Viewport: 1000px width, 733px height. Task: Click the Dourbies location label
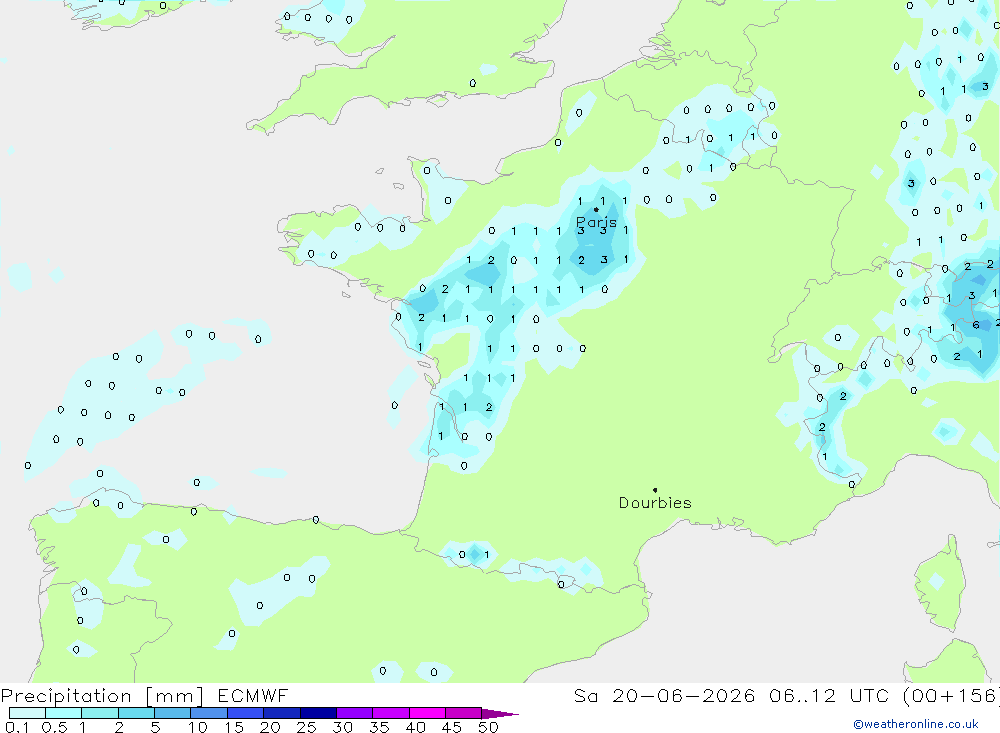(655, 503)
